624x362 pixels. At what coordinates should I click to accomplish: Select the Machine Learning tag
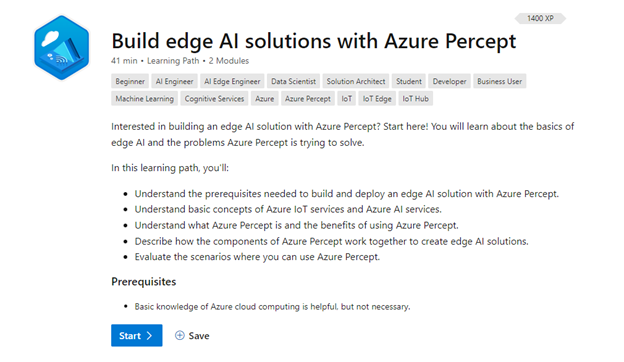[144, 99]
